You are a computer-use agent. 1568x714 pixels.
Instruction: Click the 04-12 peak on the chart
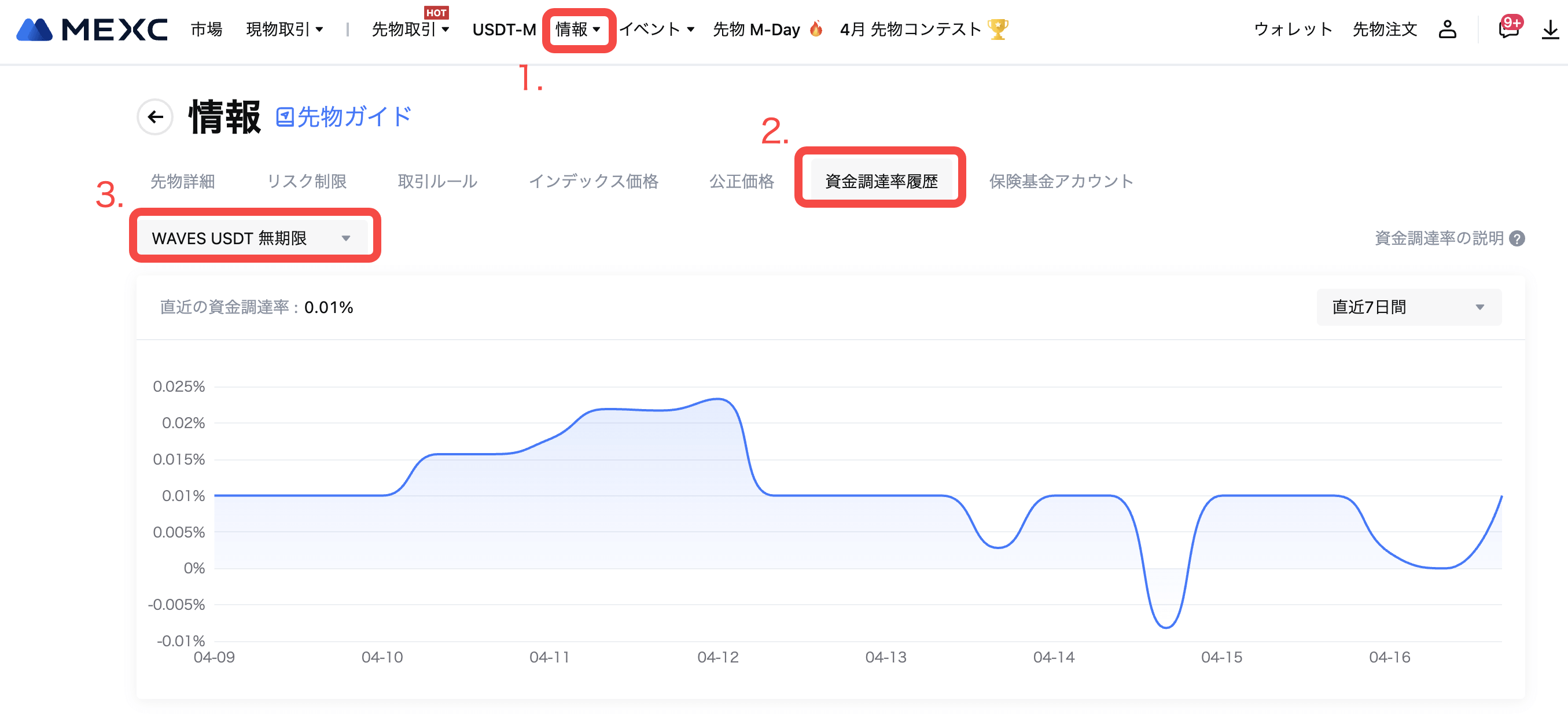point(718,399)
